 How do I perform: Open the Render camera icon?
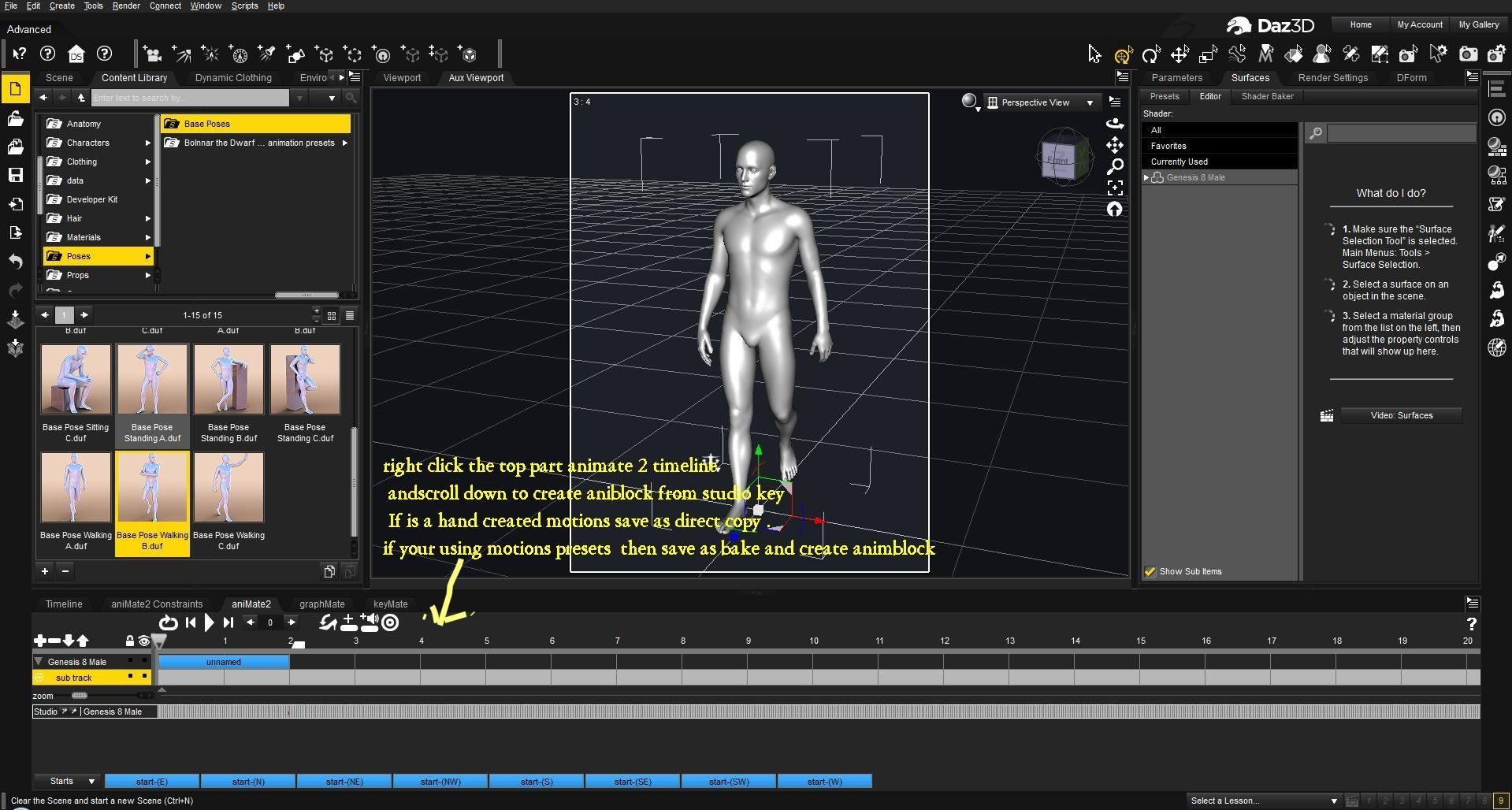coord(1468,54)
